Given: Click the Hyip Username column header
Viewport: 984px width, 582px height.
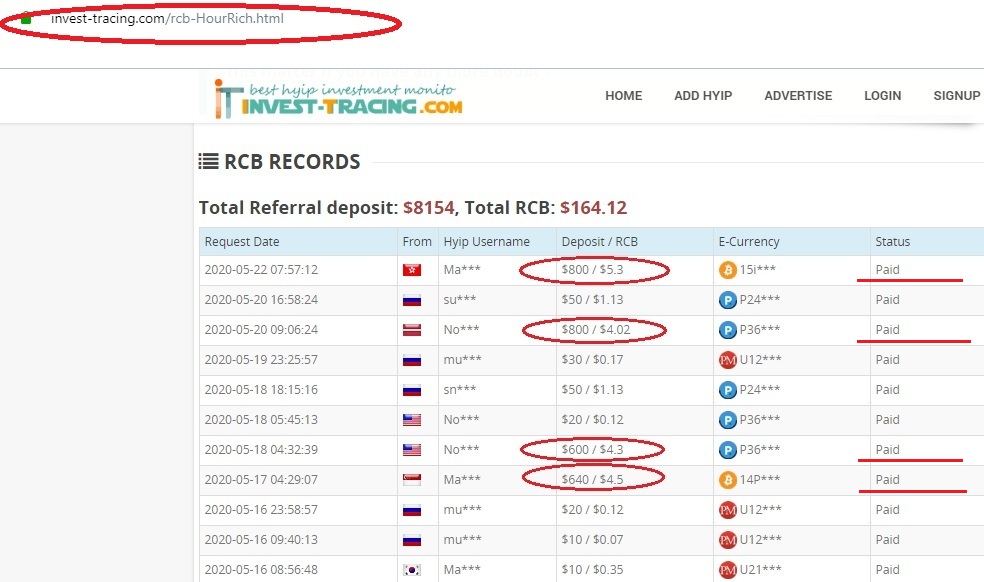Looking at the screenshot, I should [x=486, y=242].
